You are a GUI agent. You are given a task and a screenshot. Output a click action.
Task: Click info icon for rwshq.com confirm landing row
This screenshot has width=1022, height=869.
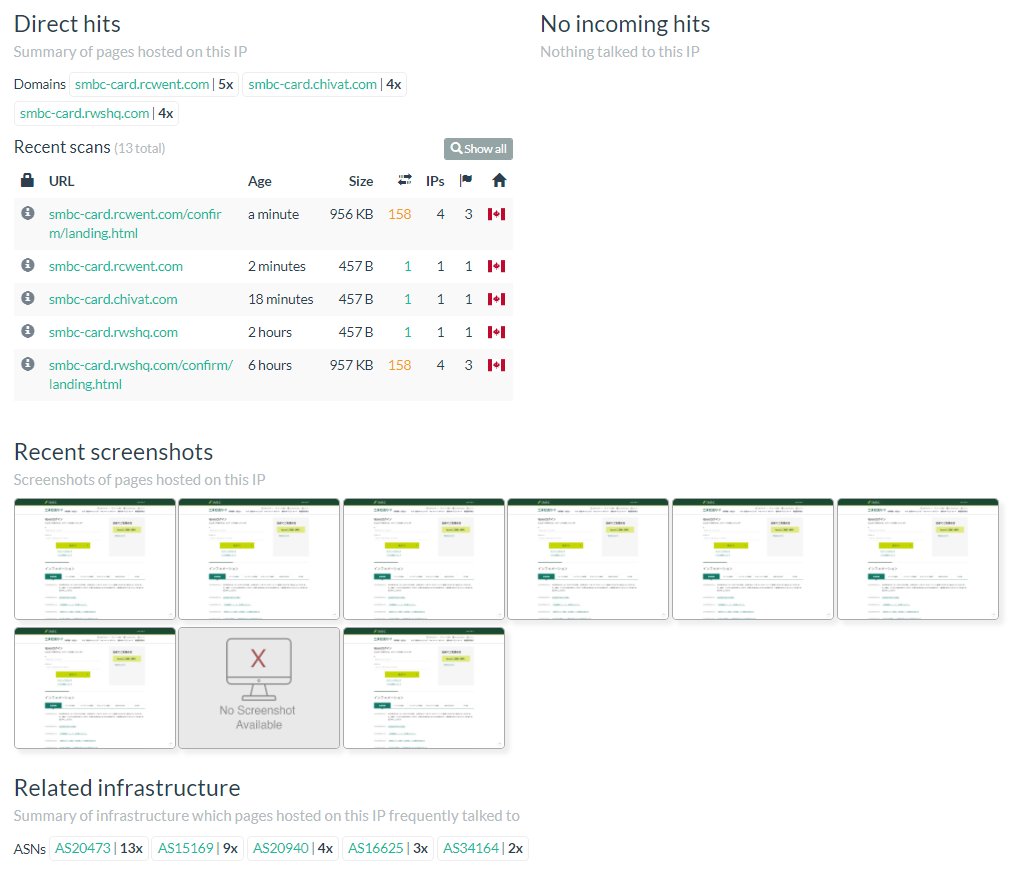click(x=27, y=364)
